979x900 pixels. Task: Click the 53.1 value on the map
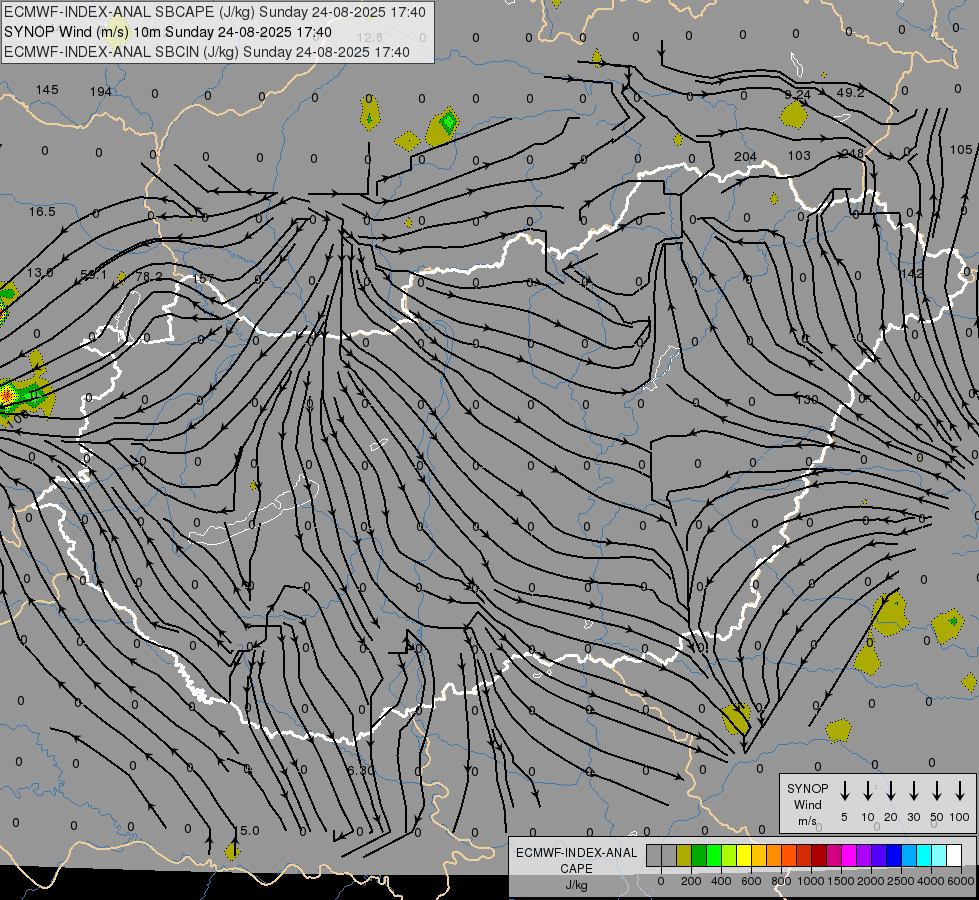(93, 275)
